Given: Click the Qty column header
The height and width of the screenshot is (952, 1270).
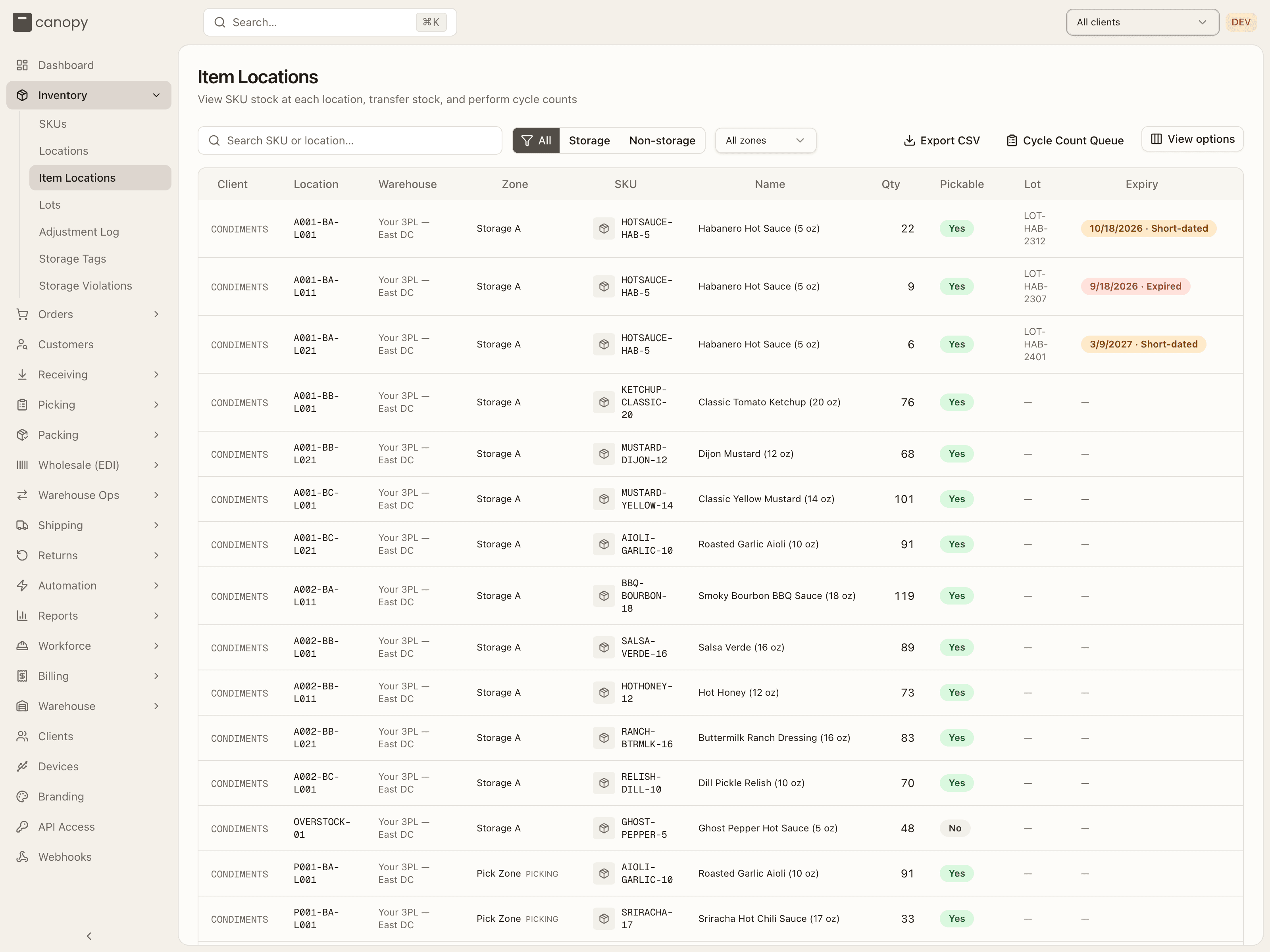Looking at the screenshot, I should coord(891,184).
